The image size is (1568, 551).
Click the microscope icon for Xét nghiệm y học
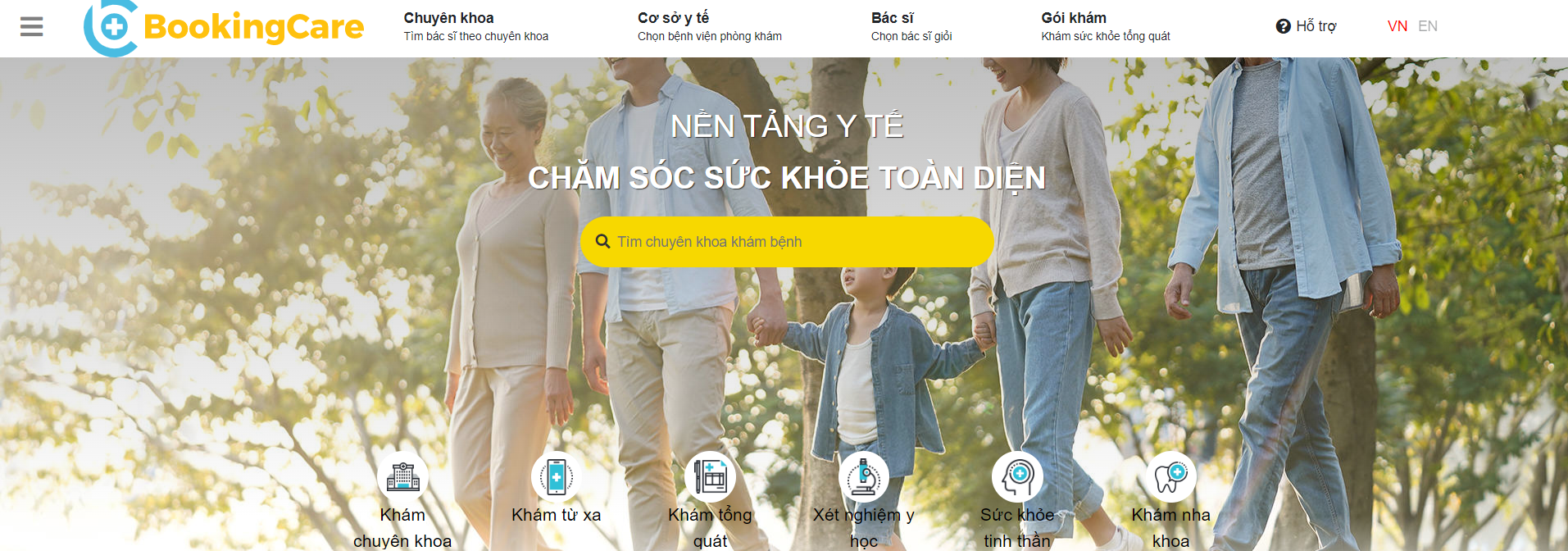point(864,476)
